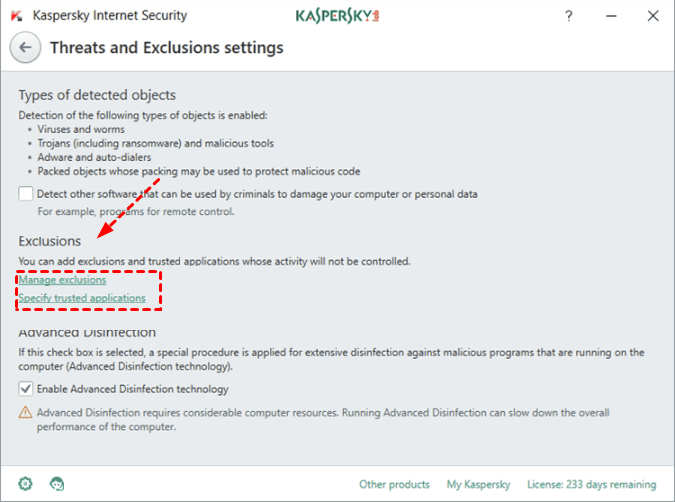Click the Exclusions section heading

click(x=50, y=241)
